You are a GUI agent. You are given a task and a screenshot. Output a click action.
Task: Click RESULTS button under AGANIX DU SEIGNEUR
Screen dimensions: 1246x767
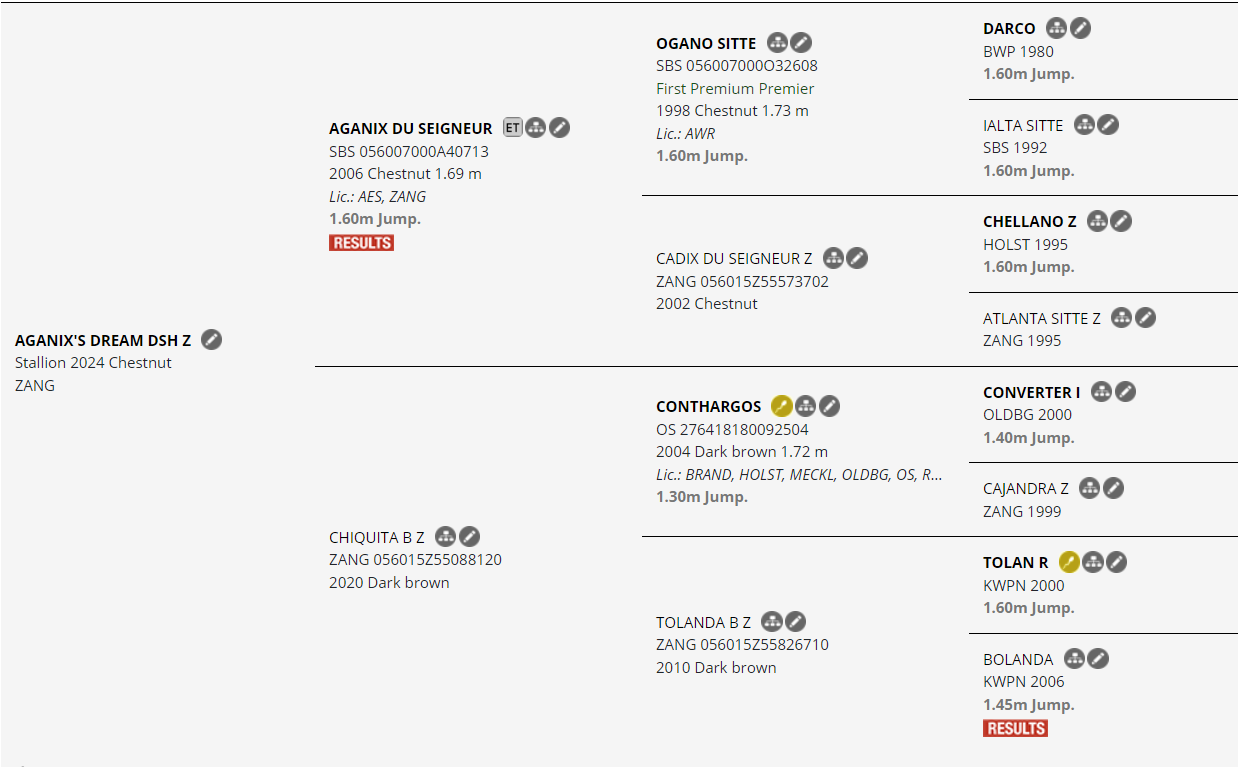[361, 243]
